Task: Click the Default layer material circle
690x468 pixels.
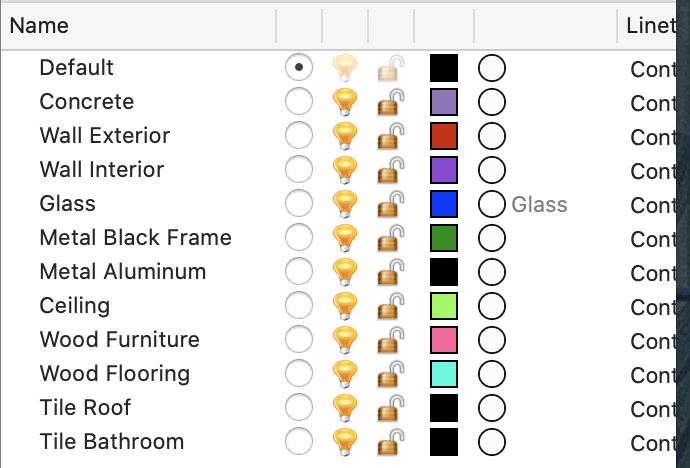Action: click(492, 68)
